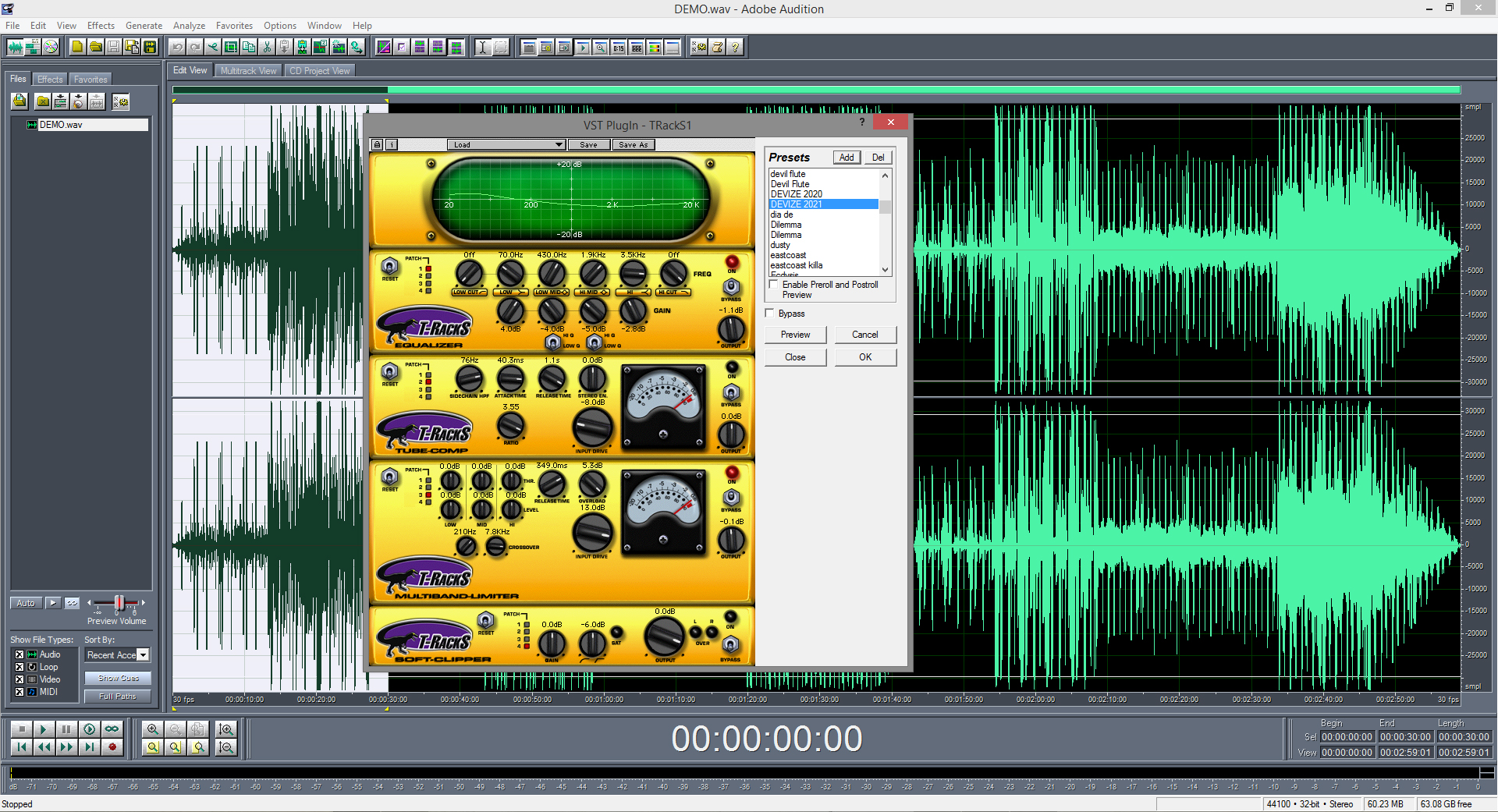Click the Tube-Comp INPUT DRIVE knob
Screen dimensions: 1498x812
click(592, 427)
